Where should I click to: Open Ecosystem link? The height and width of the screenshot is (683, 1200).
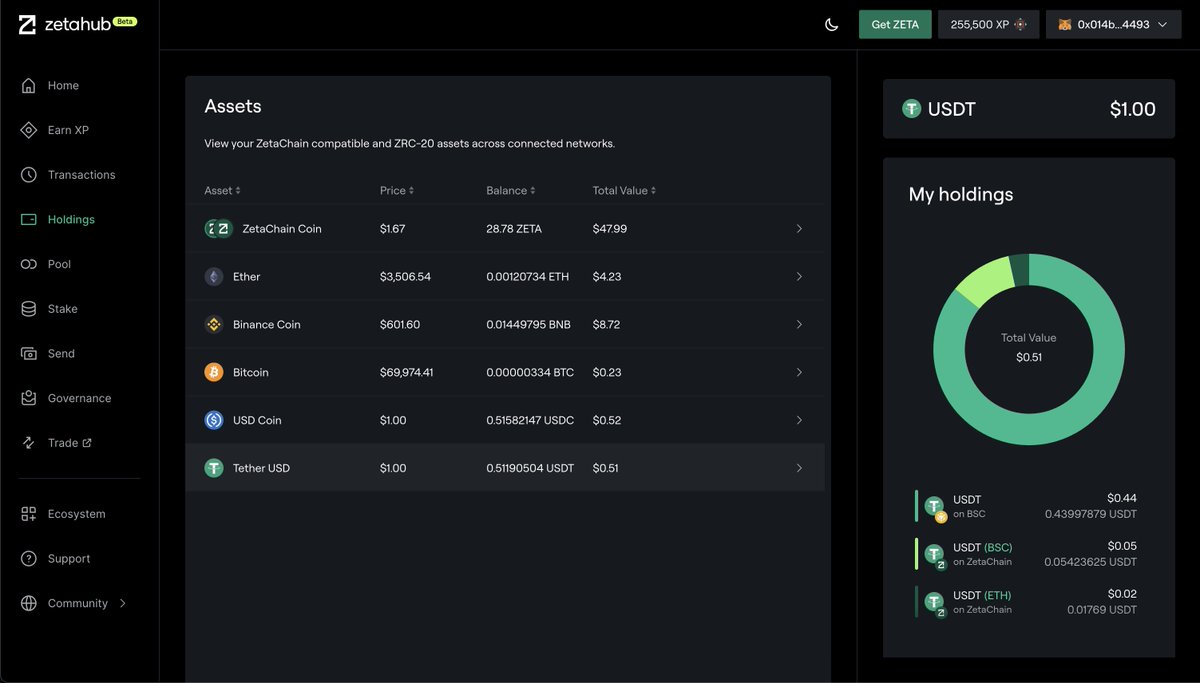[76, 514]
